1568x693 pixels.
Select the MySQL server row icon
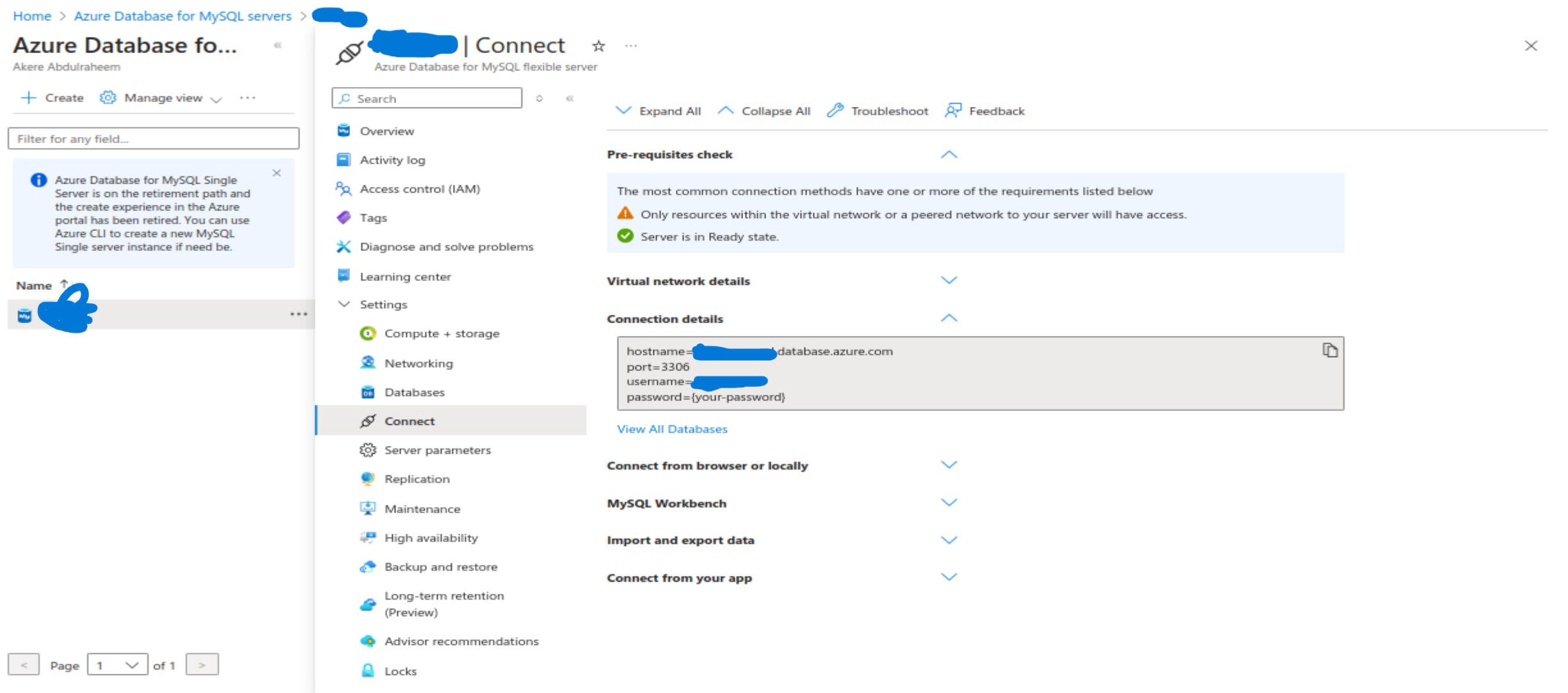24,315
